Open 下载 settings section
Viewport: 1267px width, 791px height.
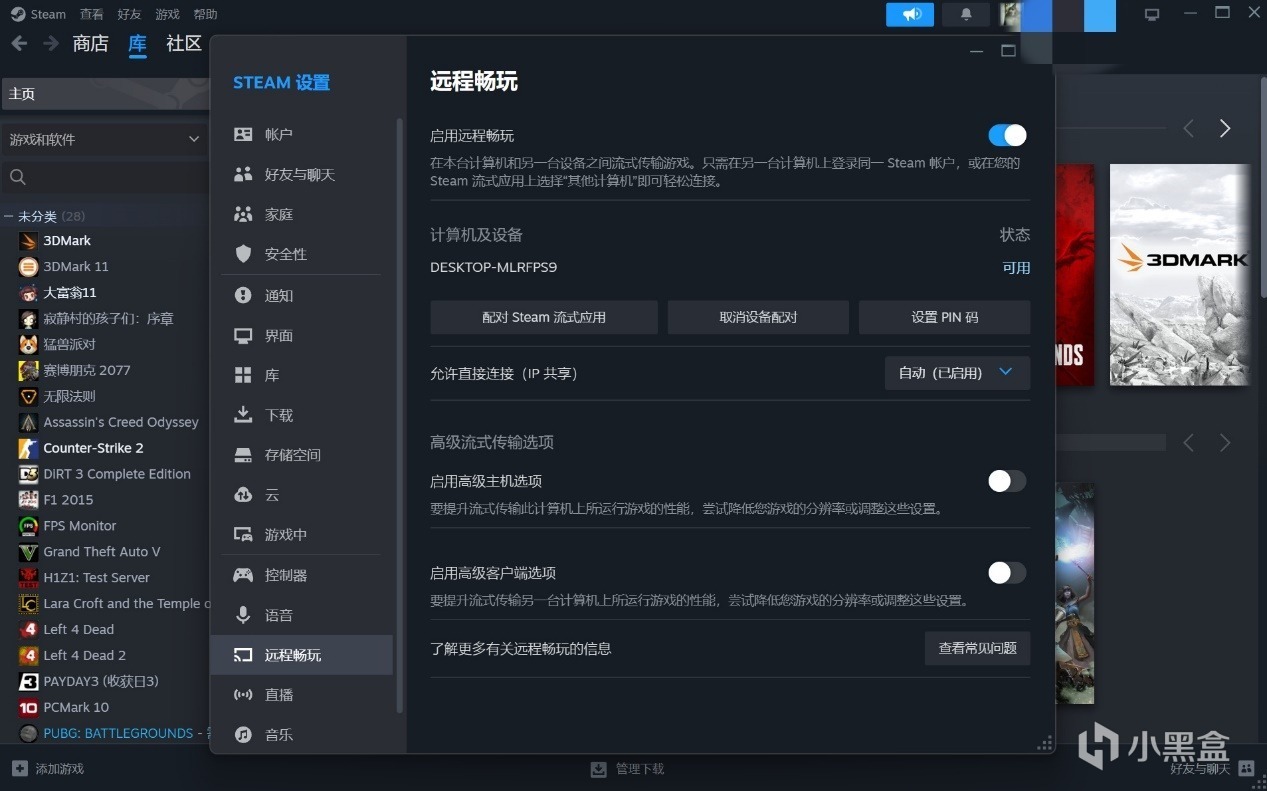[301, 415]
